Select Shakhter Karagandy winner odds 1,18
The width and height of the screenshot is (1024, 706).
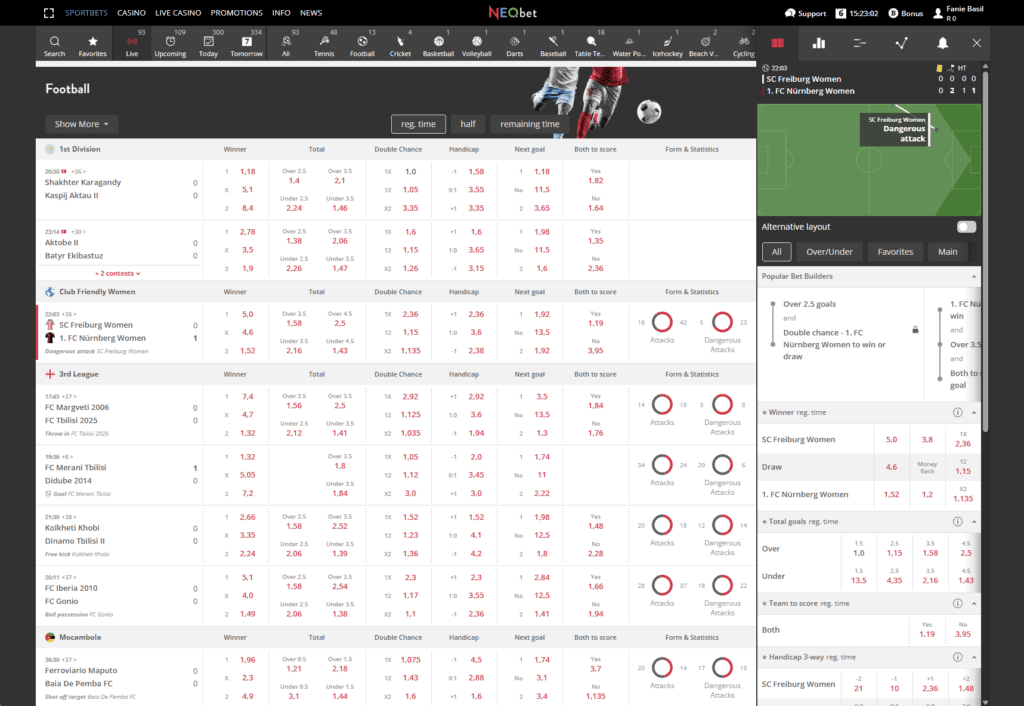point(248,172)
